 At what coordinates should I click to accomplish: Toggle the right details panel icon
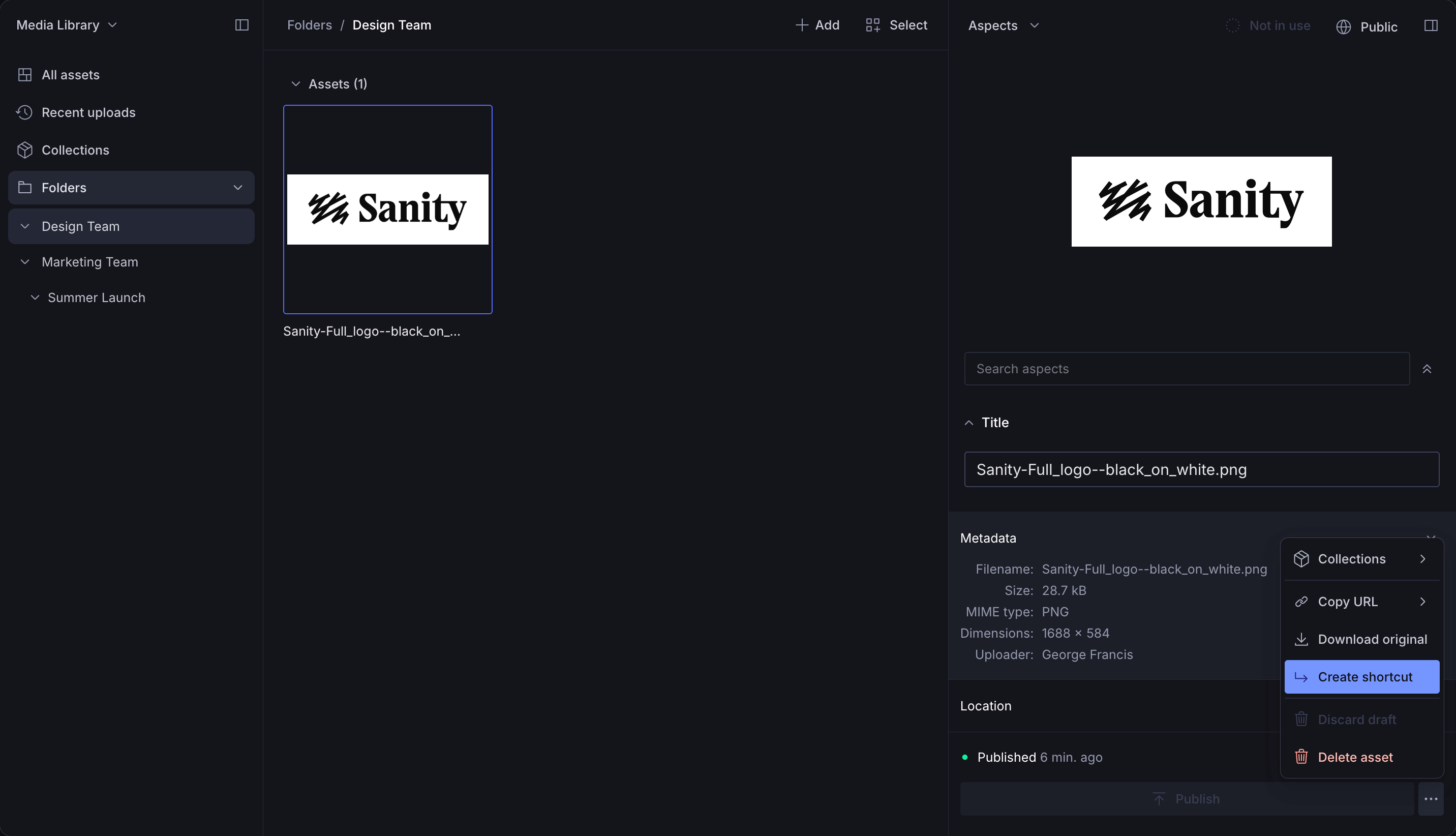tap(1431, 26)
